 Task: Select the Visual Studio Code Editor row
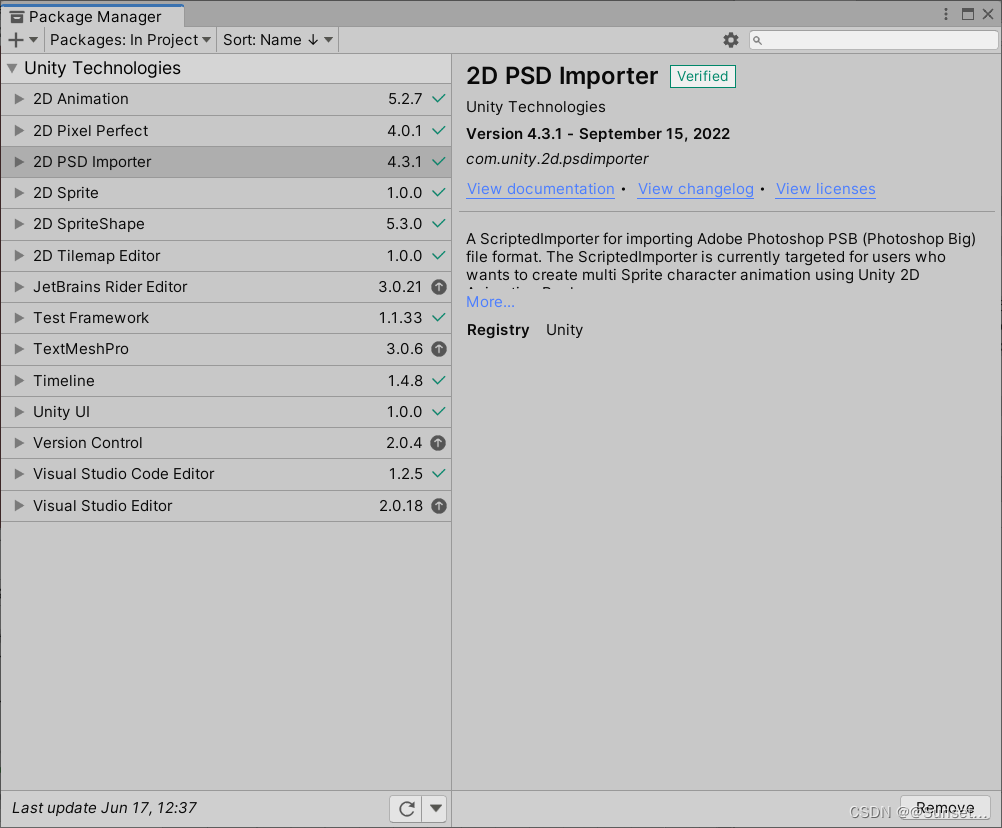(x=226, y=473)
